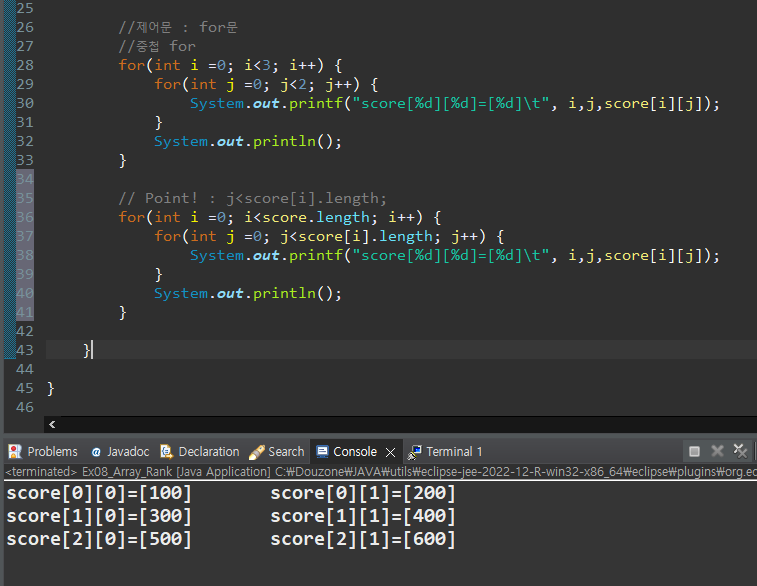Screen dimensions: 757x586
Task: Click the Javadoc @ icon
Action: (96, 452)
